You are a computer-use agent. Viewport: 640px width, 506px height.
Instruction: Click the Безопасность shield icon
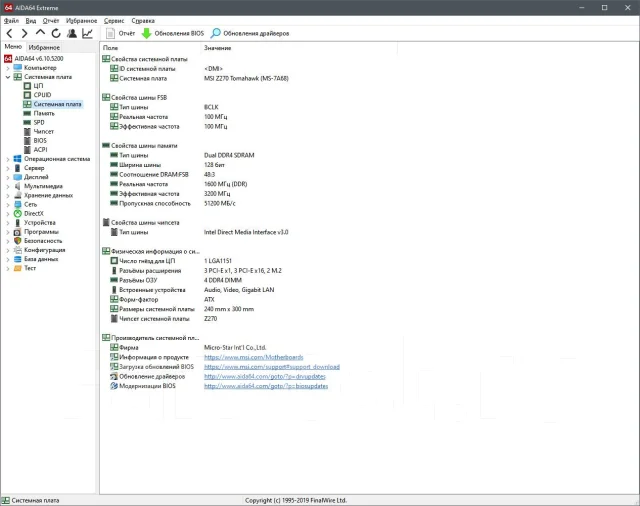click(18, 241)
